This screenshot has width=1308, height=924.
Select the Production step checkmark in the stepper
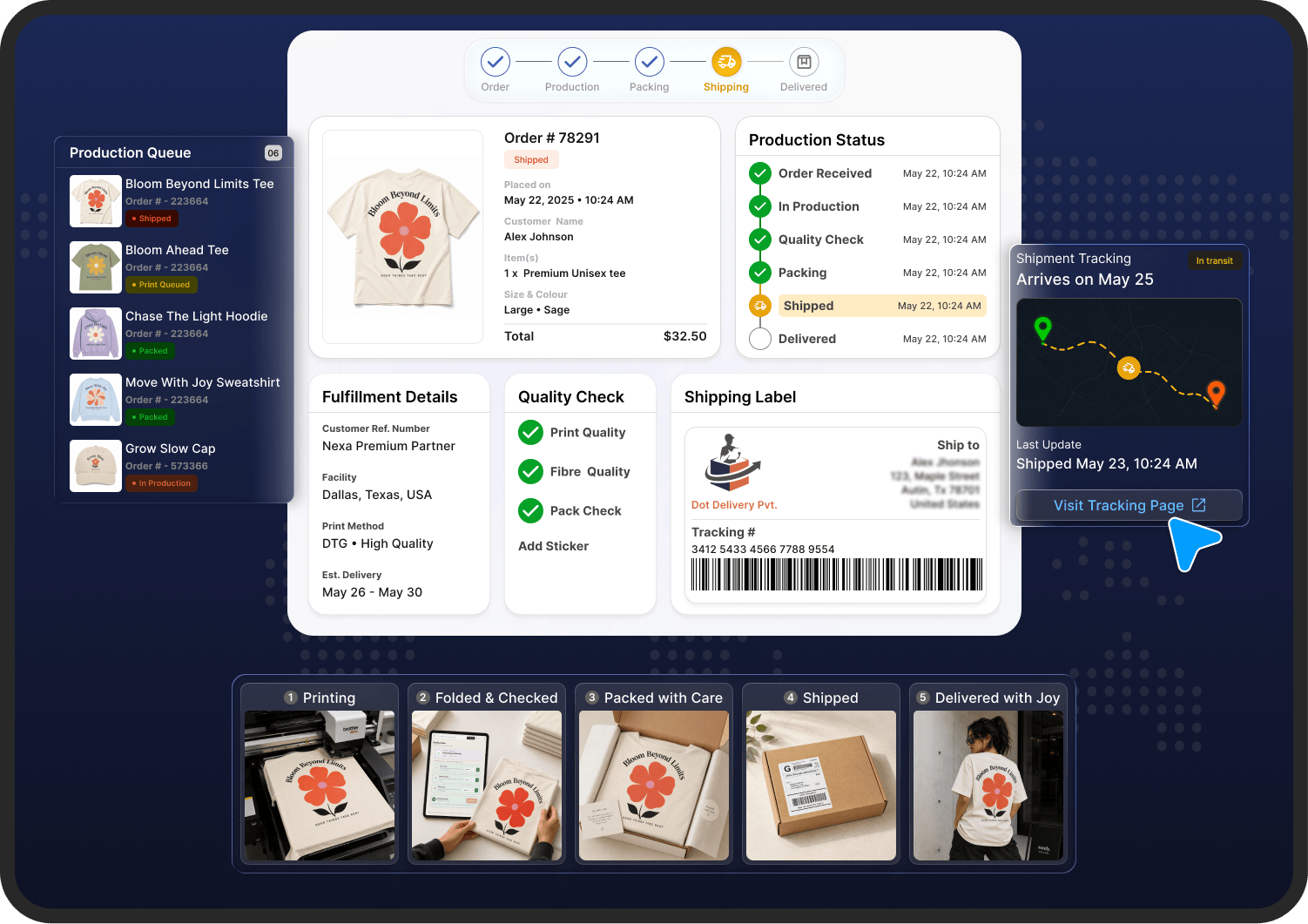point(572,62)
